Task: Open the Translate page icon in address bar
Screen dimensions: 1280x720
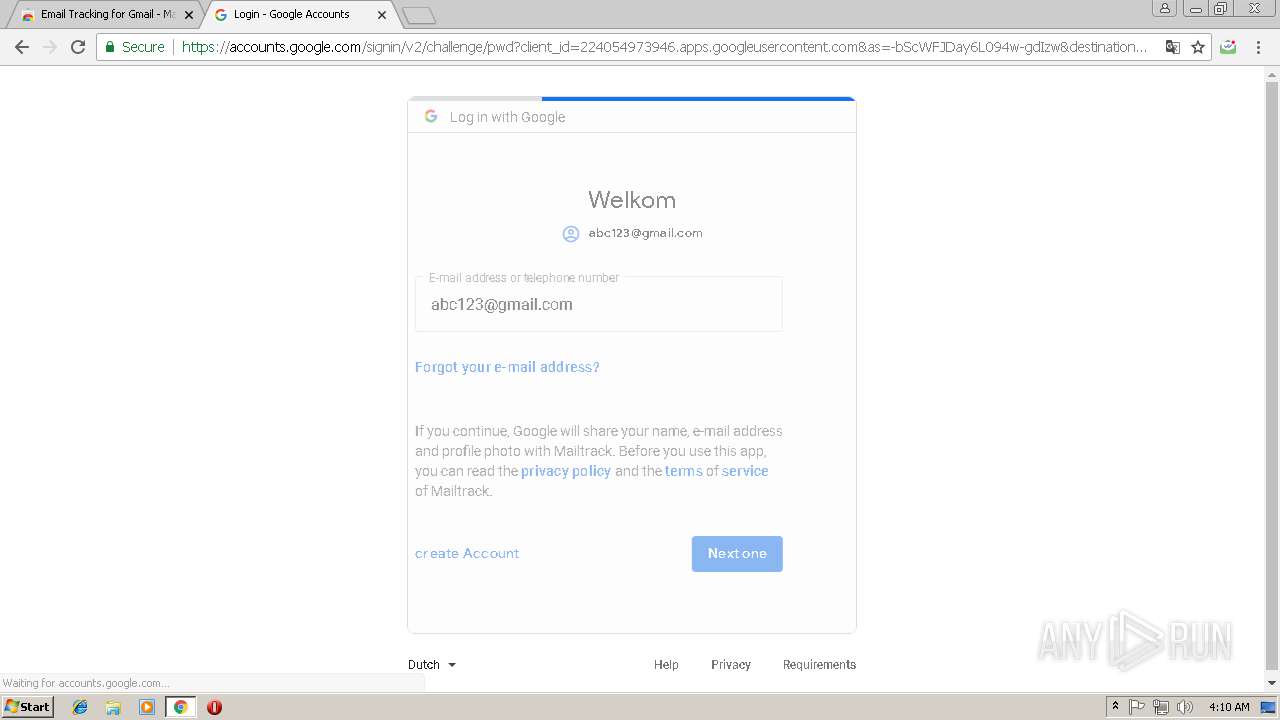Action: [1173, 47]
